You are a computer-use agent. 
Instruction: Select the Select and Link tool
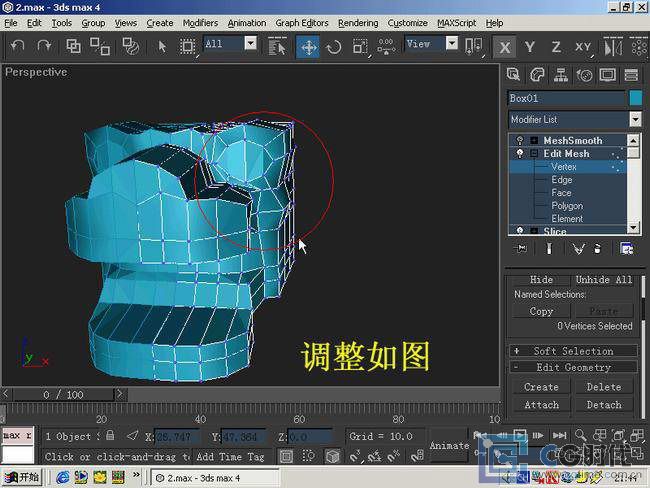[x=73, y=46]
